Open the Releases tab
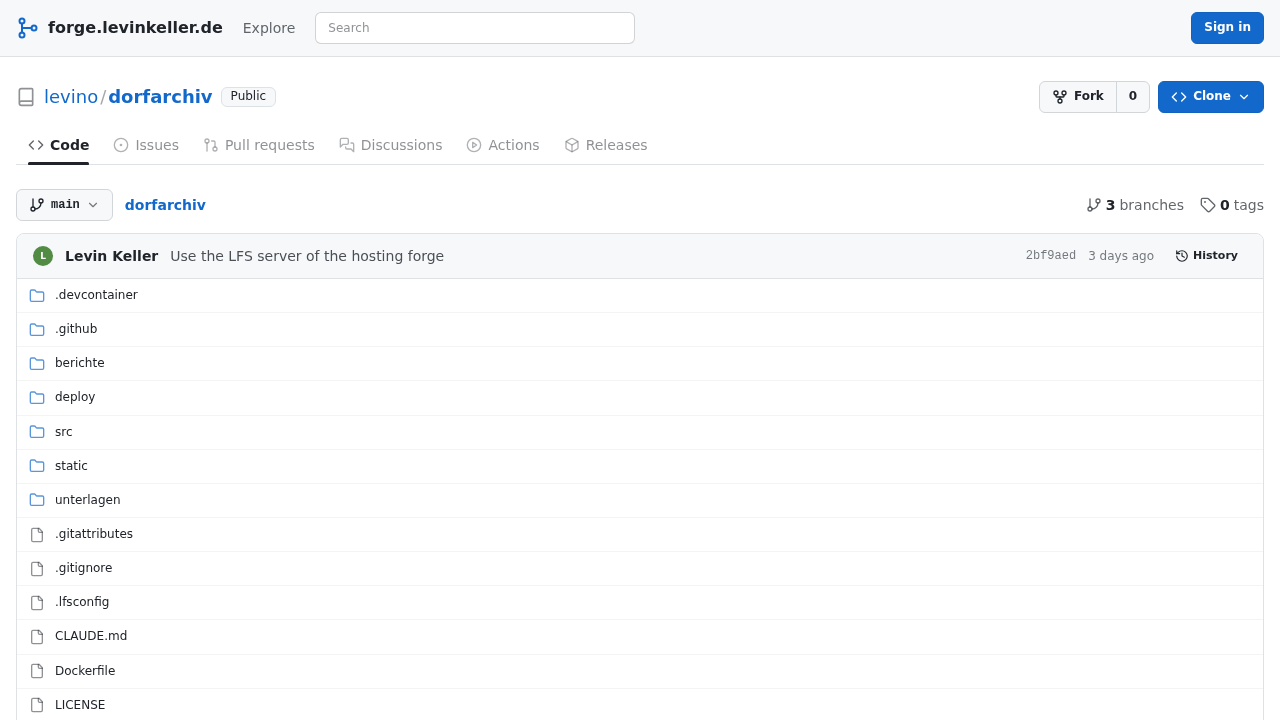 tap(606, 145)
